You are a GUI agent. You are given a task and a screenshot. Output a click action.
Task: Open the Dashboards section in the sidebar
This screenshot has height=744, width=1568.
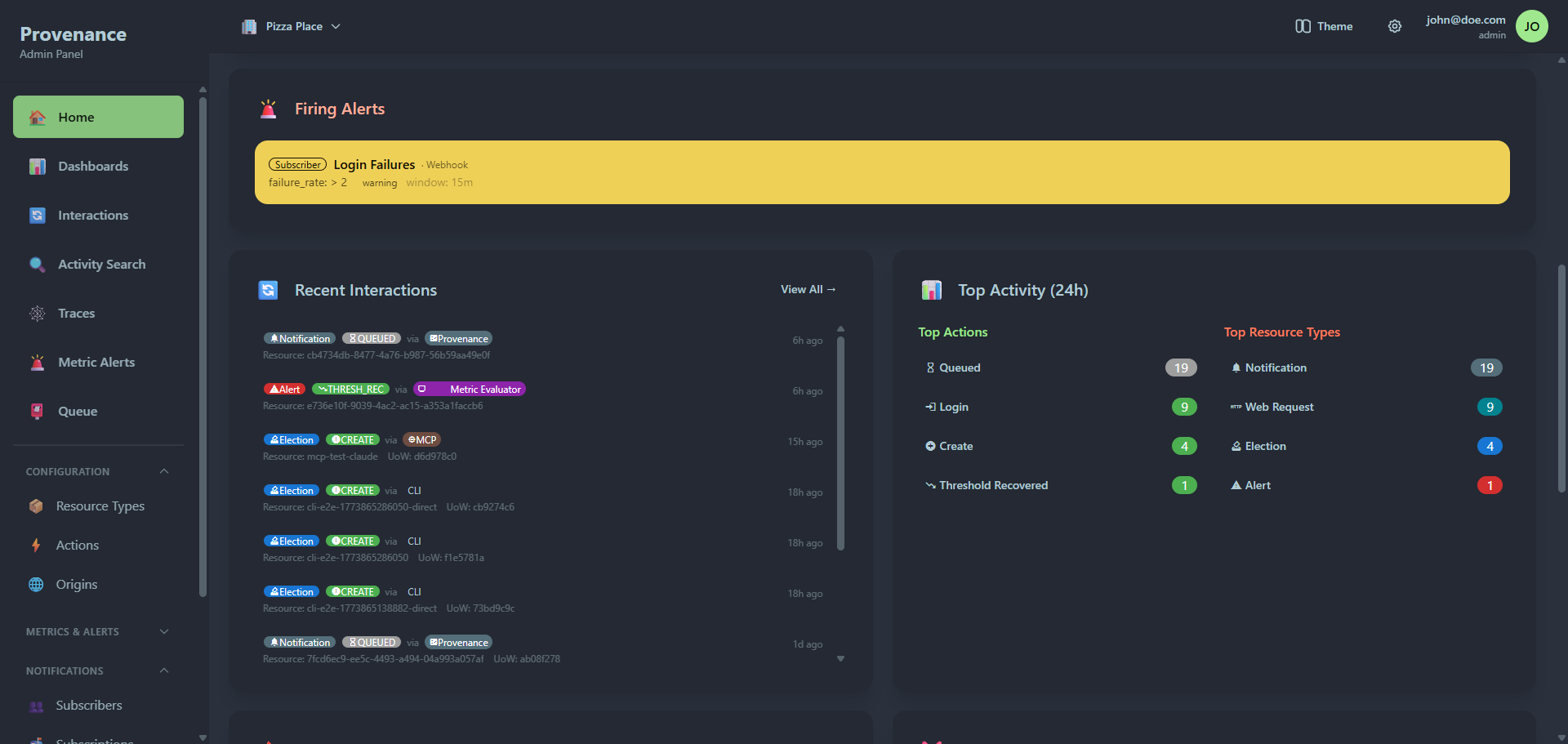pos(92,166)
